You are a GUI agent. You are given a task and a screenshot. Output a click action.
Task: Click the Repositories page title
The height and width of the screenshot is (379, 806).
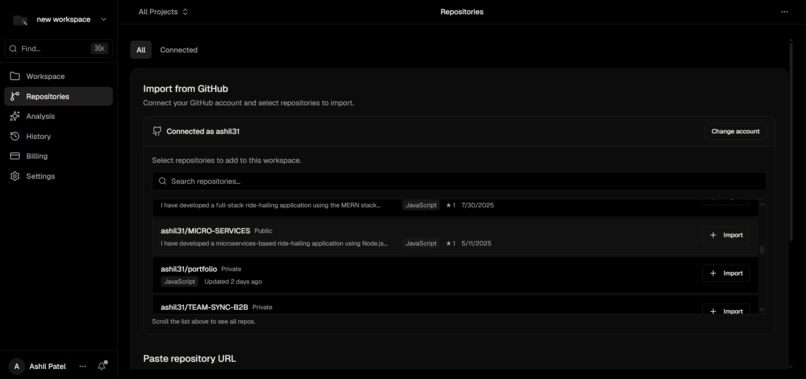pyautogui.click(x=462, y=12)
